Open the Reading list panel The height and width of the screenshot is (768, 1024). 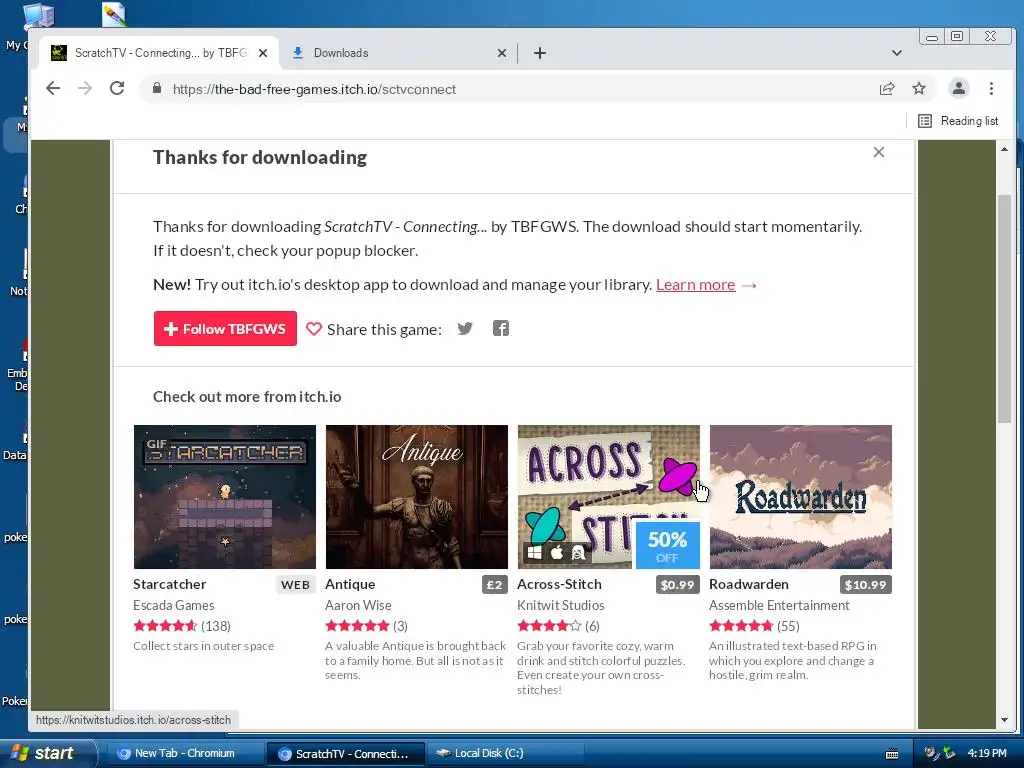958,121
